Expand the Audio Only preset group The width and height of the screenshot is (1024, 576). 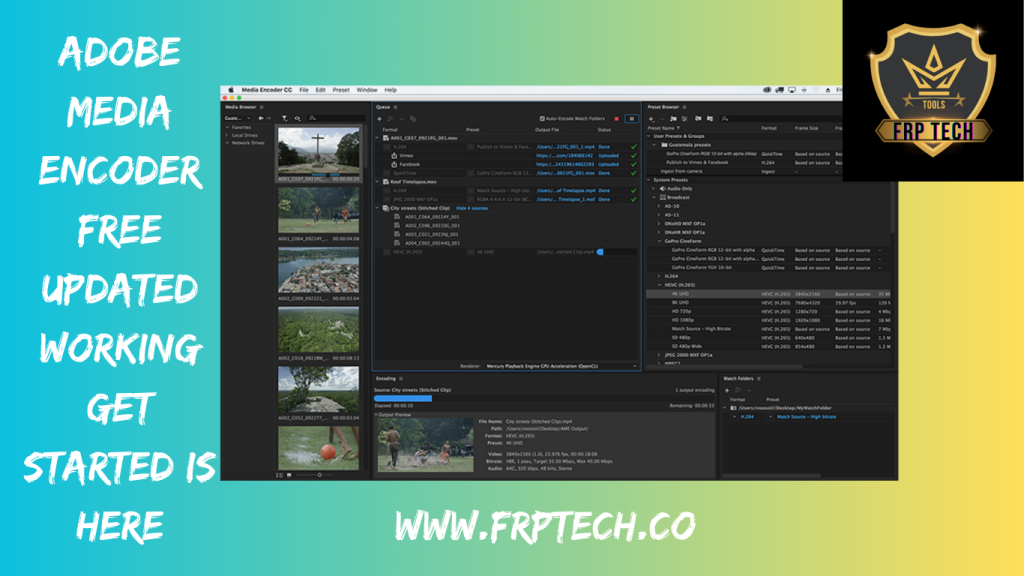tap(654, 188)
